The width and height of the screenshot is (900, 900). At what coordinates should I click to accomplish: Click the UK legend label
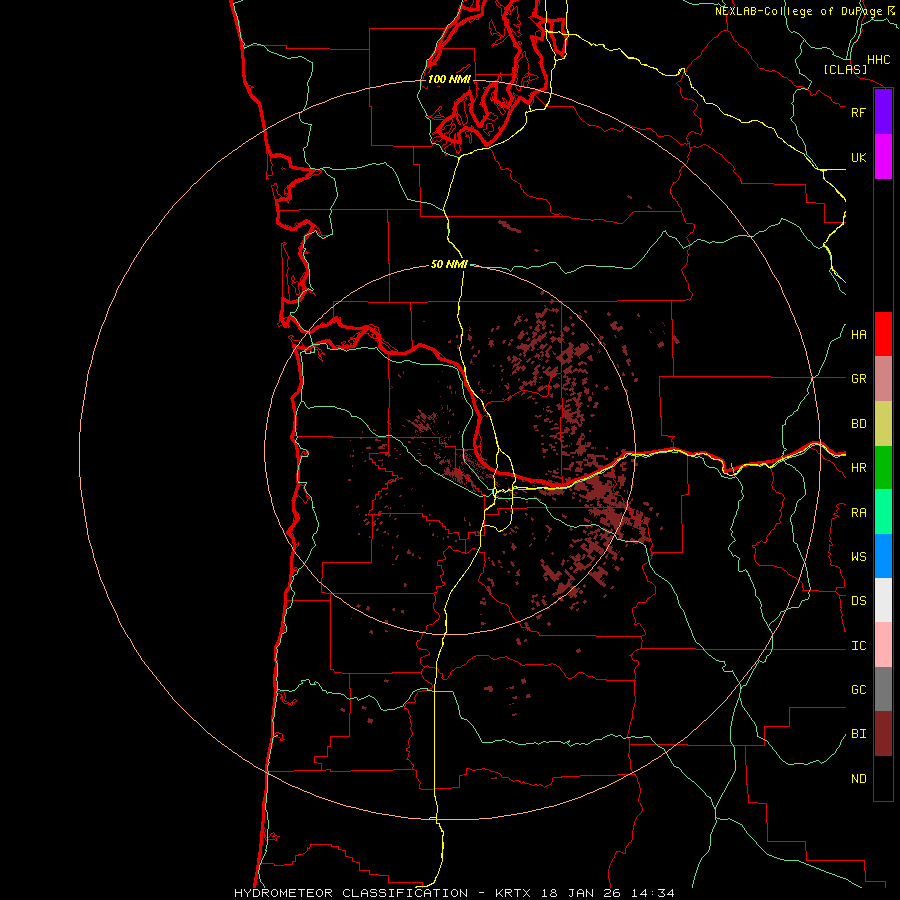(858, 157)
